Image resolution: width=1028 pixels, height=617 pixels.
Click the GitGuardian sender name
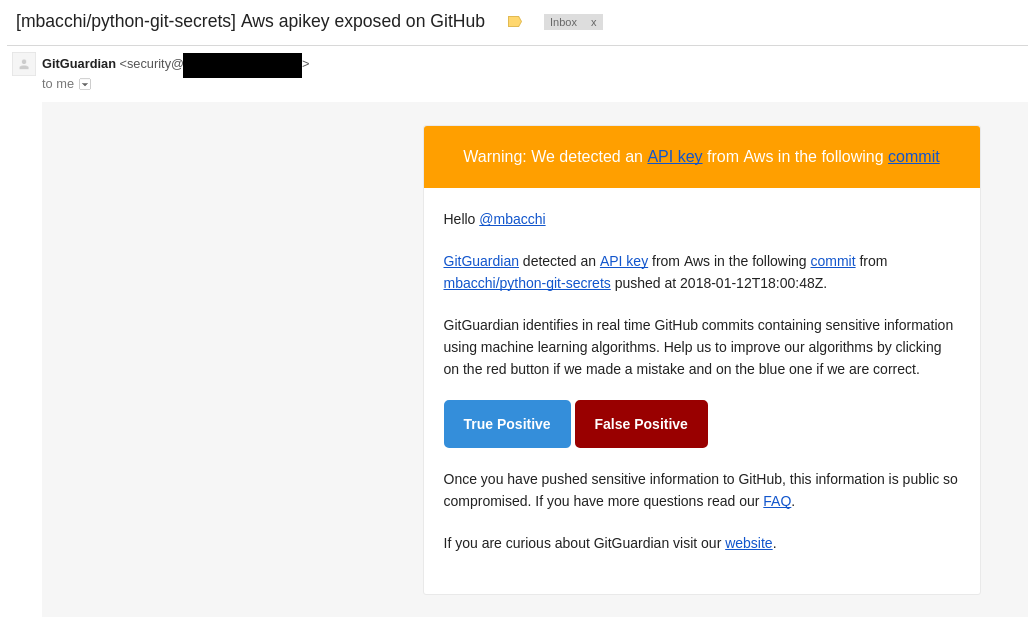(79, 64)
